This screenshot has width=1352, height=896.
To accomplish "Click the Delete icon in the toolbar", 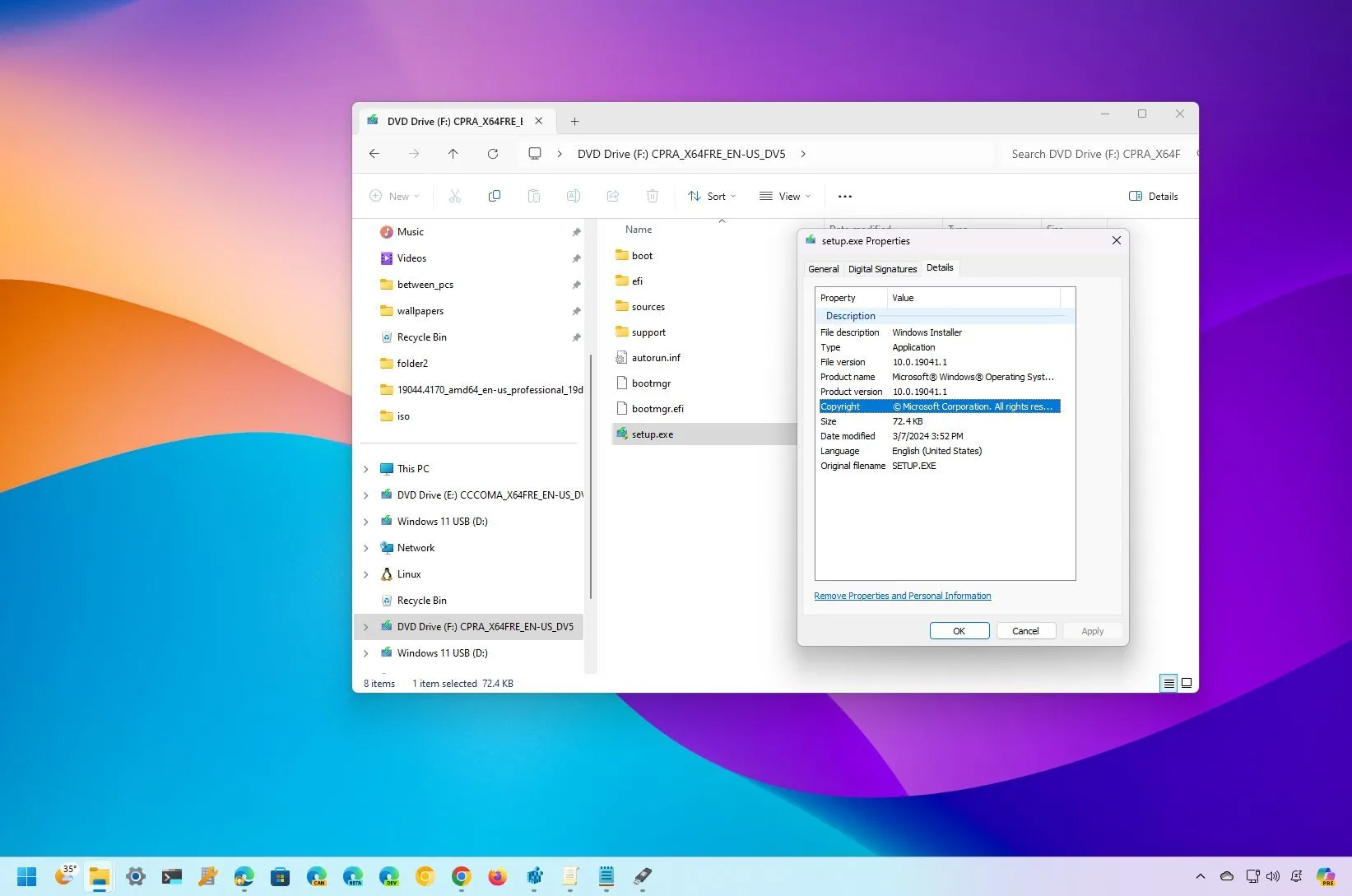I will click(653, 196).
